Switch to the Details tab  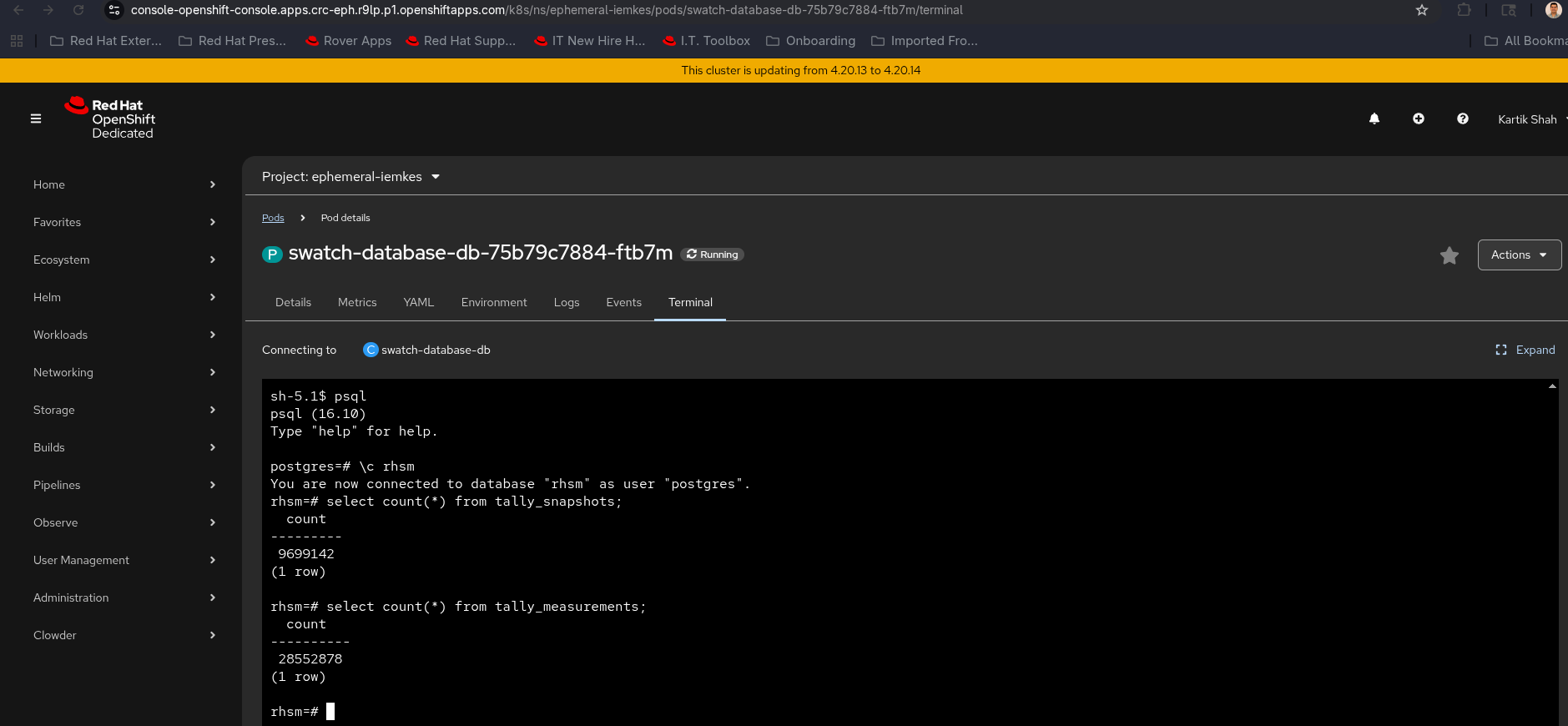[293, 302]
